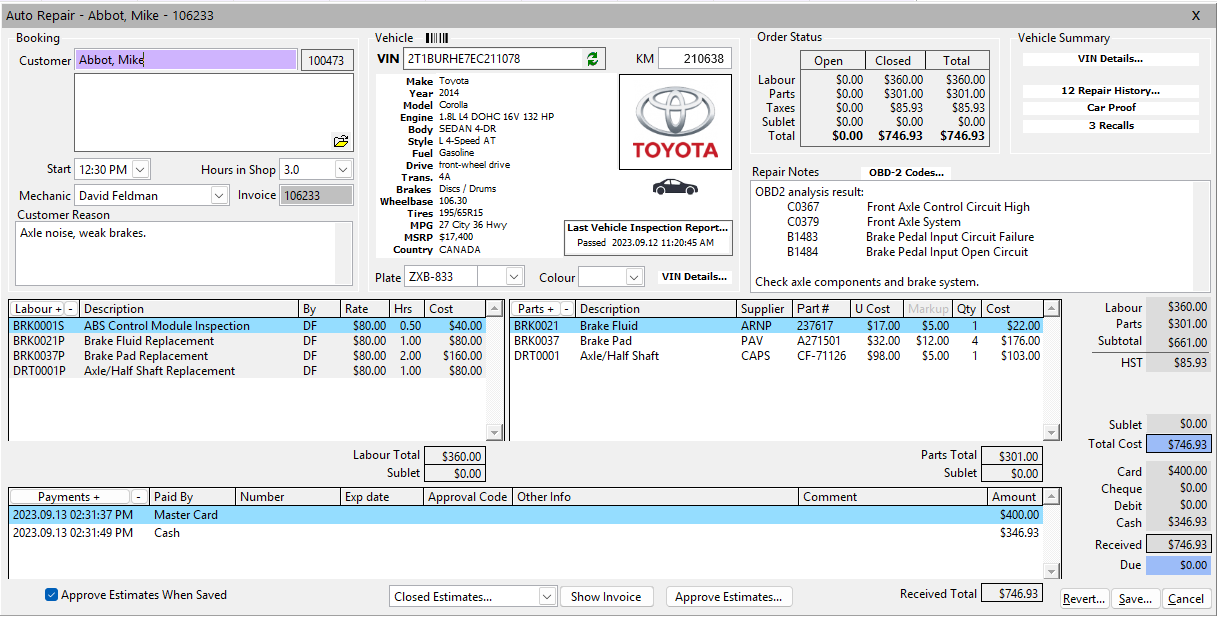1218x617 pixels.
Task: Click the Show Invoice button
Action: tap(606, 597)
